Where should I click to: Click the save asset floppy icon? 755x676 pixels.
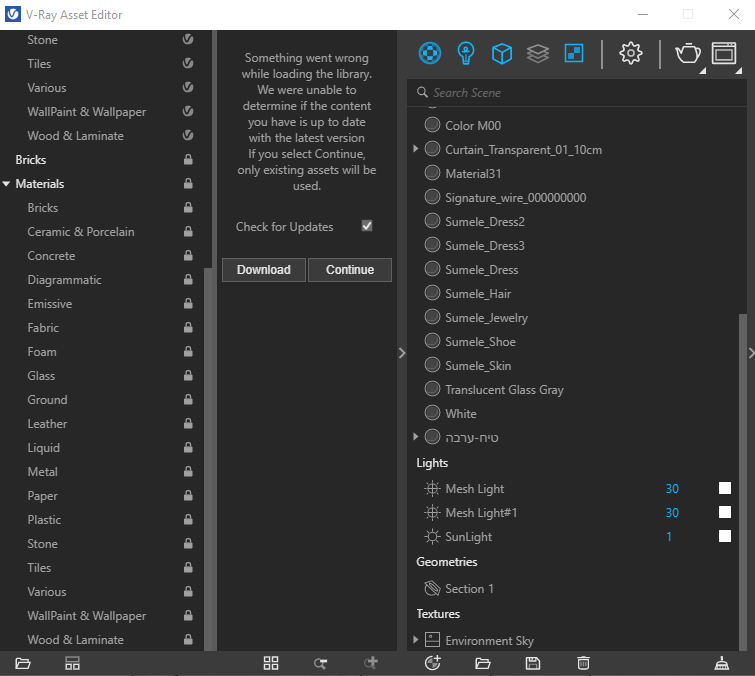pos(533,663)
